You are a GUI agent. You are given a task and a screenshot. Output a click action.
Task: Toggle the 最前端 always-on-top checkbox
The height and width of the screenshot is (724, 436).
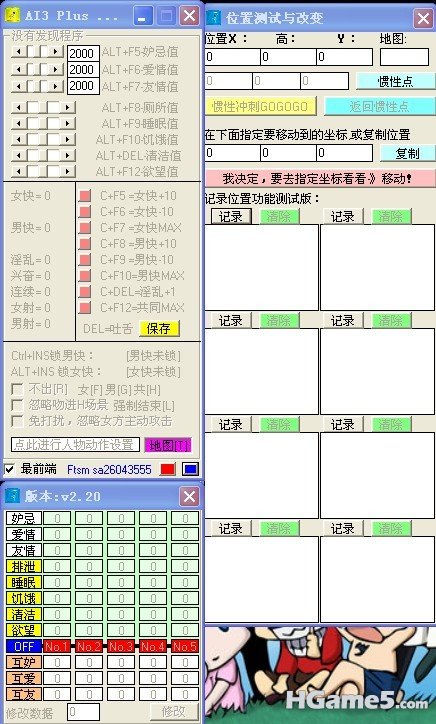pyautogui.click(x=10, y=470)
